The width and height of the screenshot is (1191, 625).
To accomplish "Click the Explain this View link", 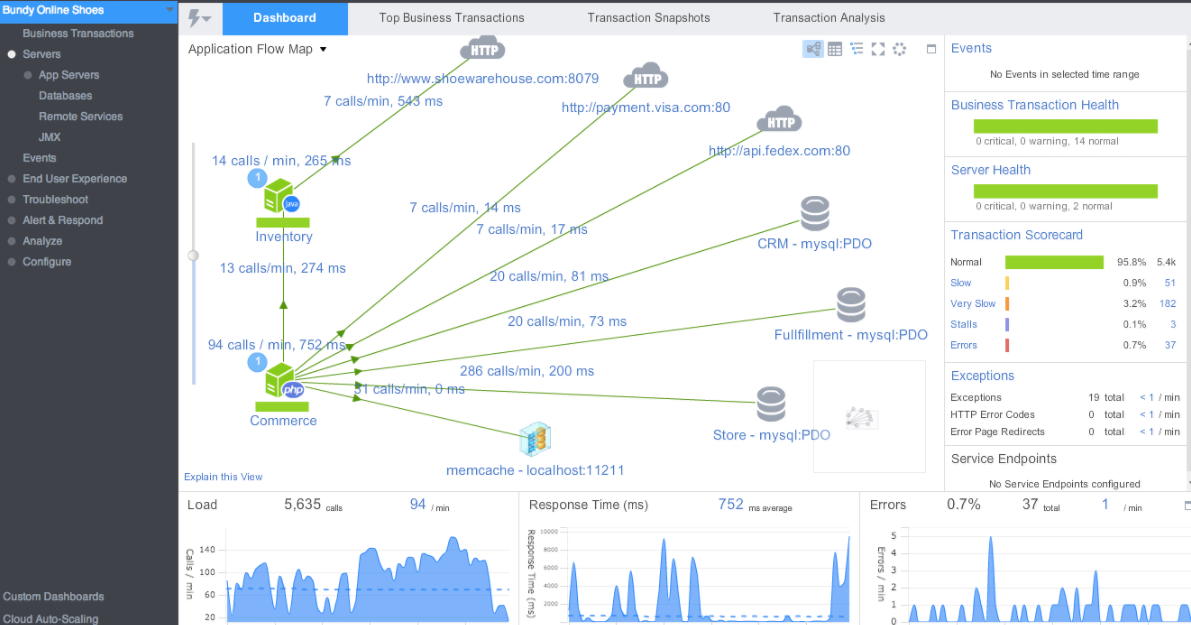I will [x=223, y=477].
